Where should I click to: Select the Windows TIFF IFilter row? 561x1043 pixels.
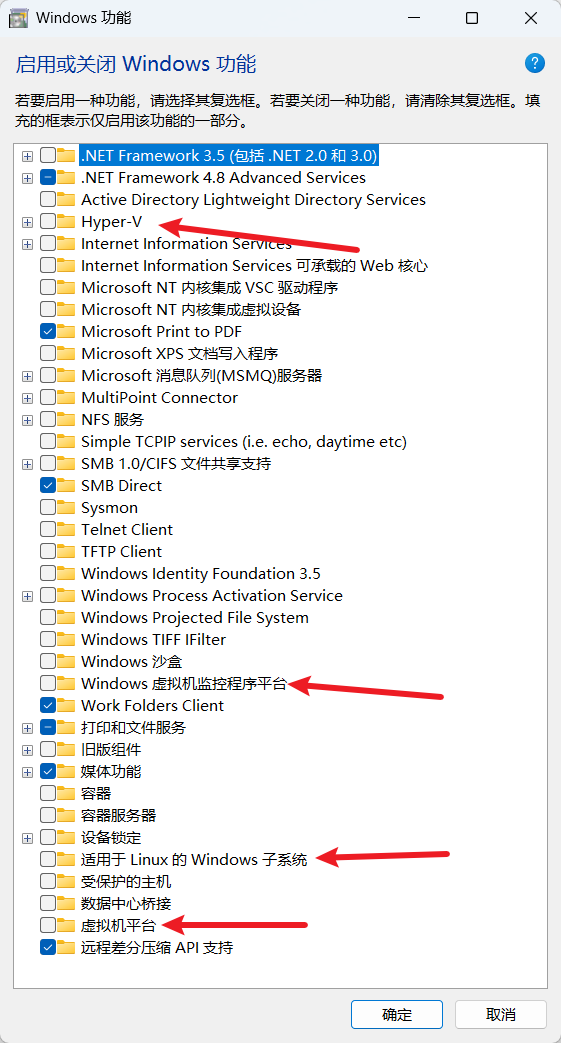tap(154, 639)
